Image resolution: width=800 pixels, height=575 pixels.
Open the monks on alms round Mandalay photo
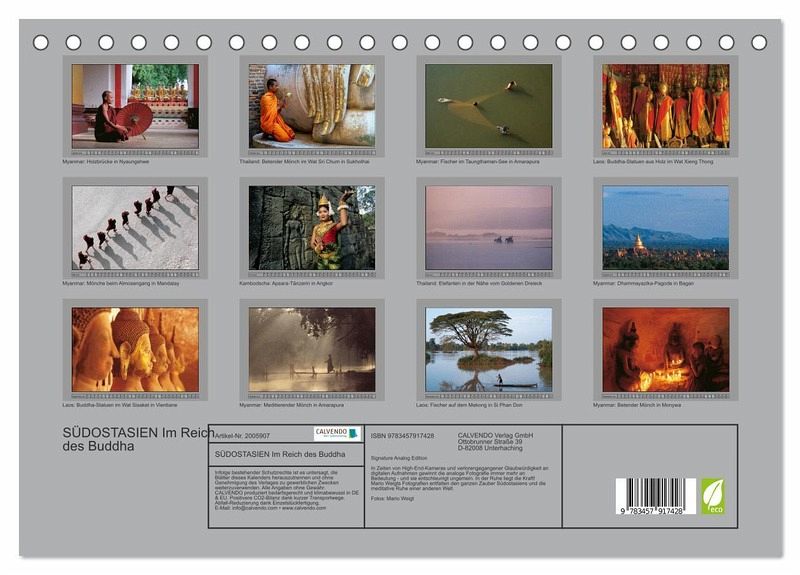[135, 228]
